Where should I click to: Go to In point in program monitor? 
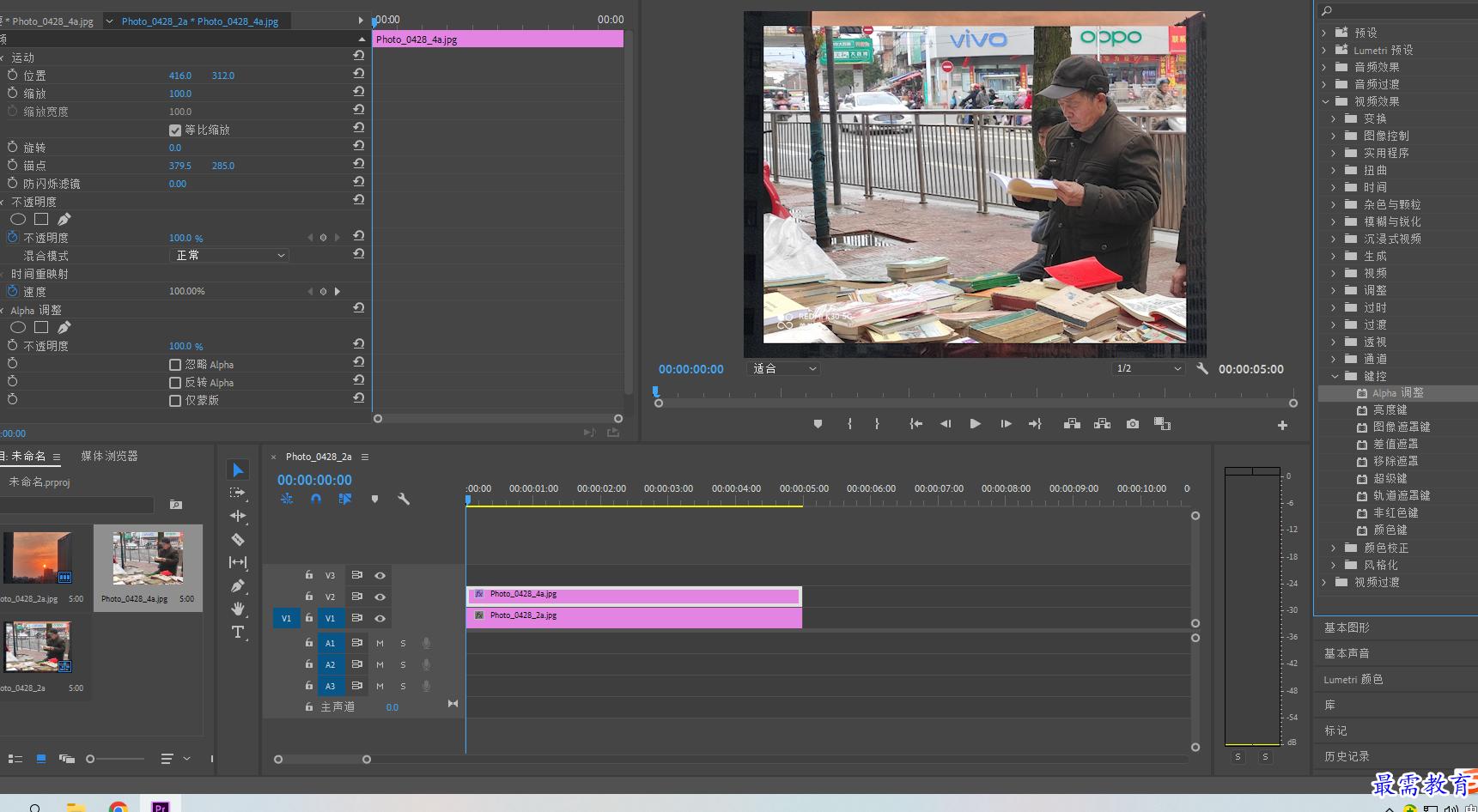pos(916,424)
